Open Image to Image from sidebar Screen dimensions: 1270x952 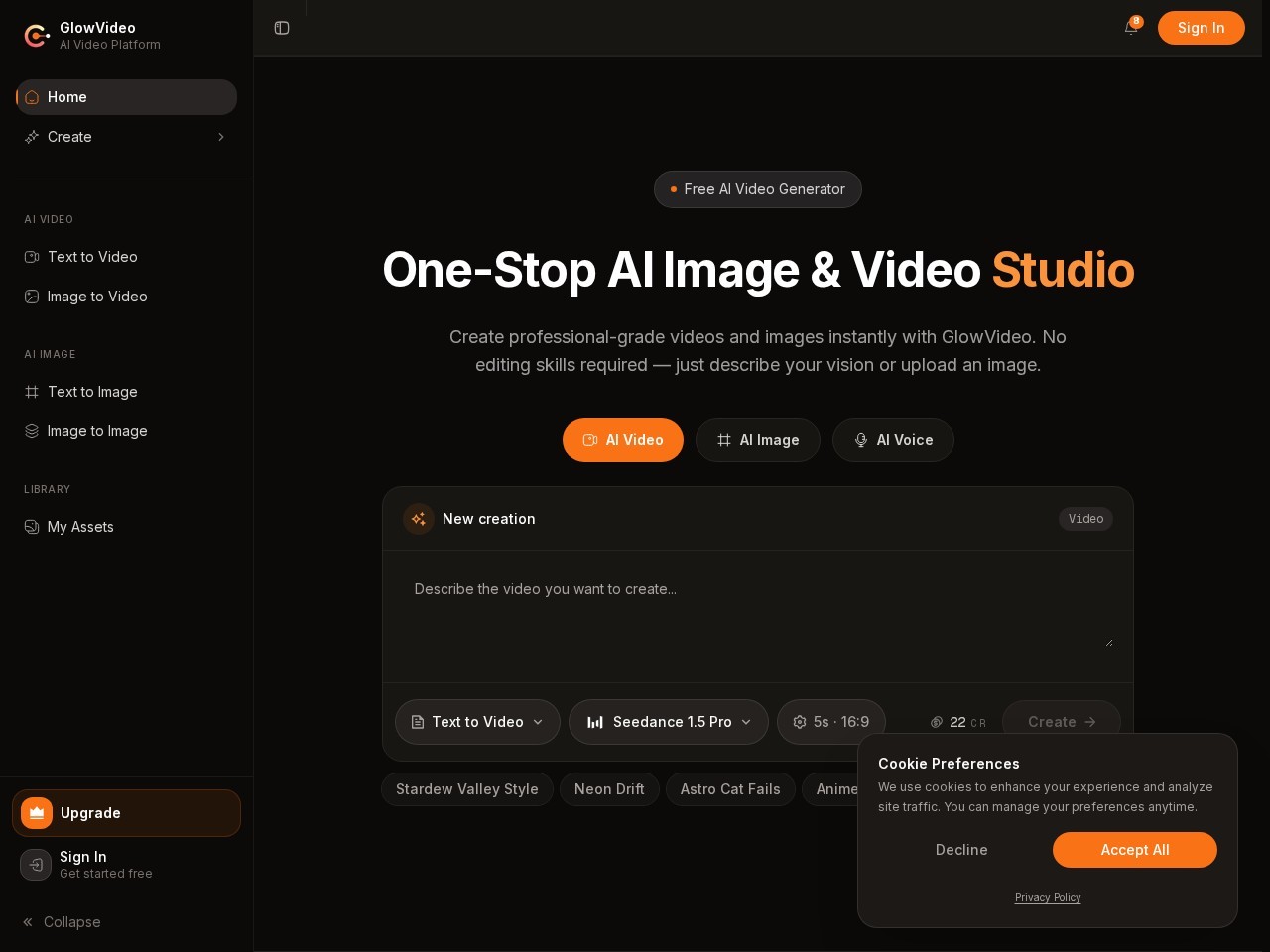coord(127,431)
